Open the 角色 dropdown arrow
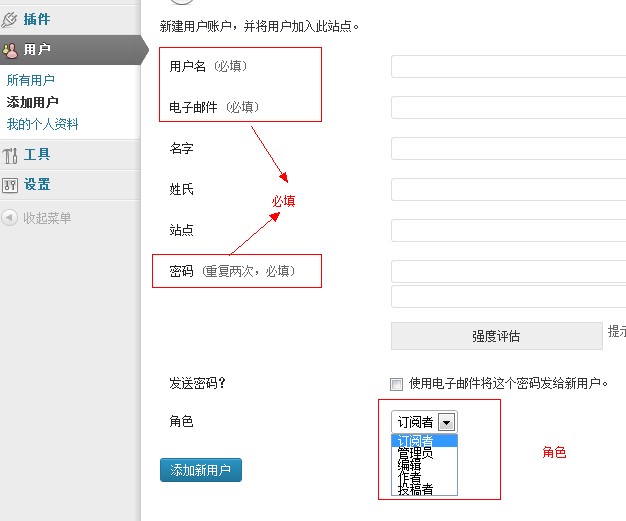Viewport: 626px width, 521px height. (447, 422)
